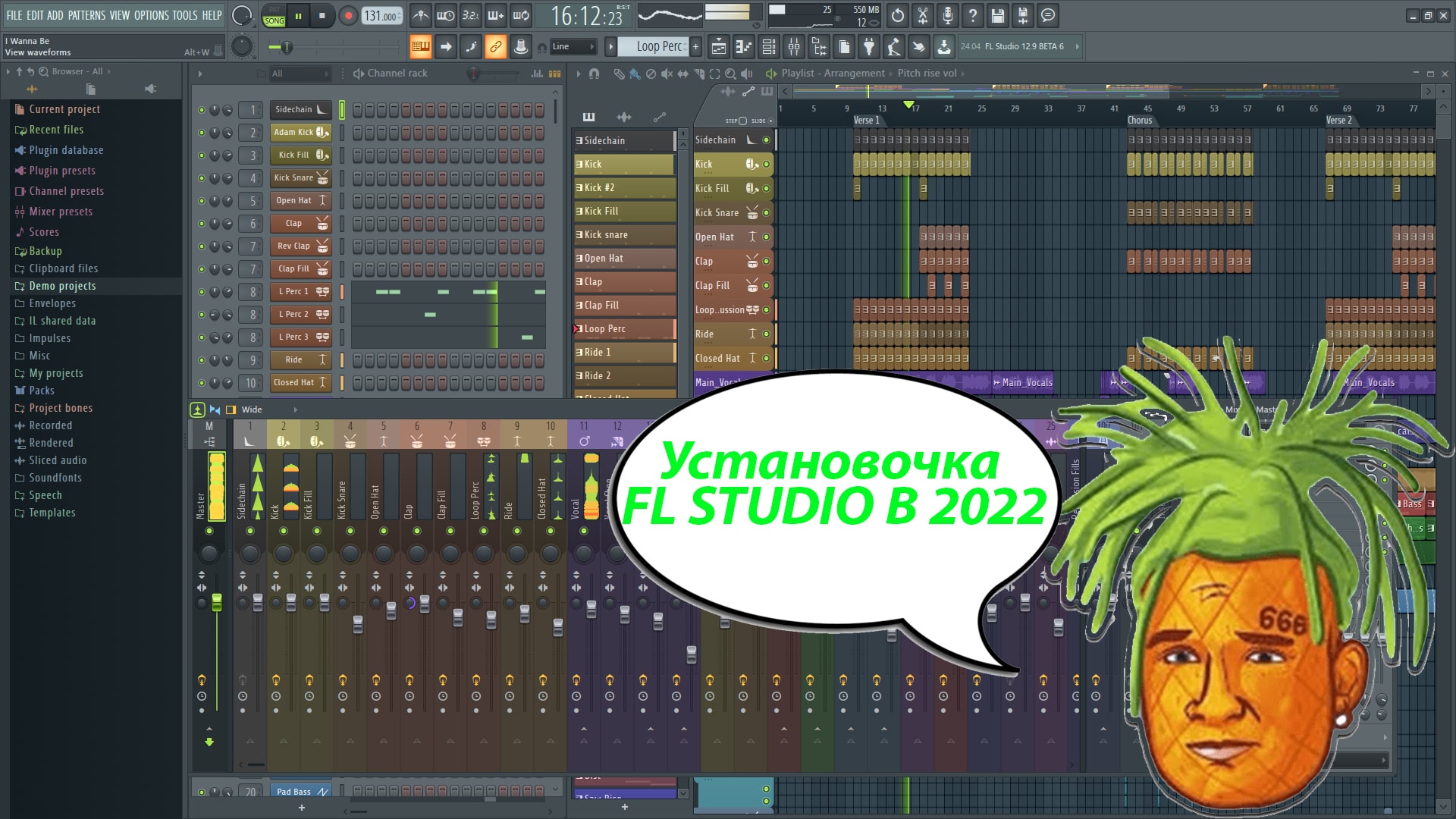
Task: Drag the BPM value field at 131.000
Action: pos(384,15)
